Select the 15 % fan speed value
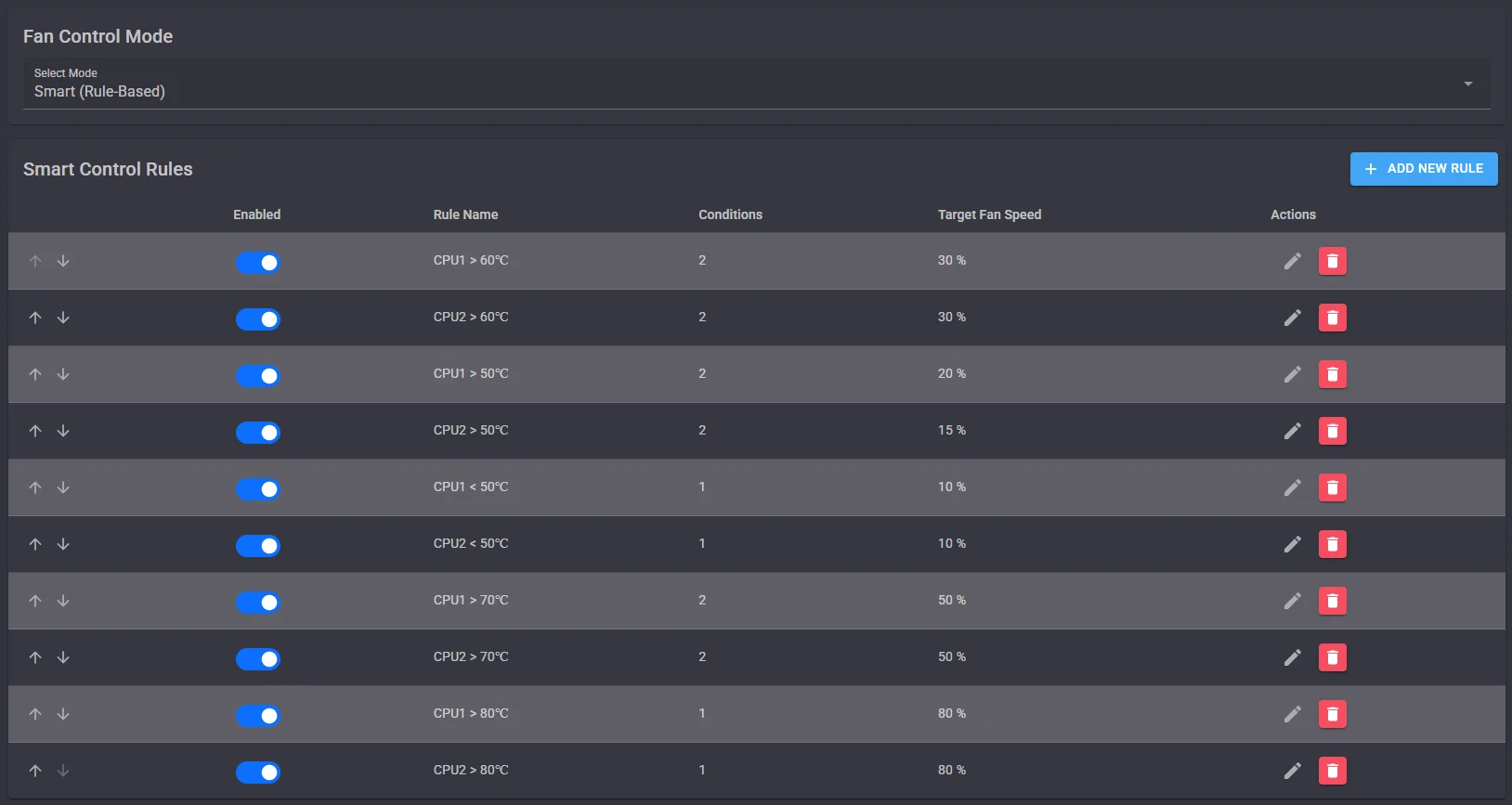Image resolution: width=1512 pixels, height=805 pixels. [952, 431]
